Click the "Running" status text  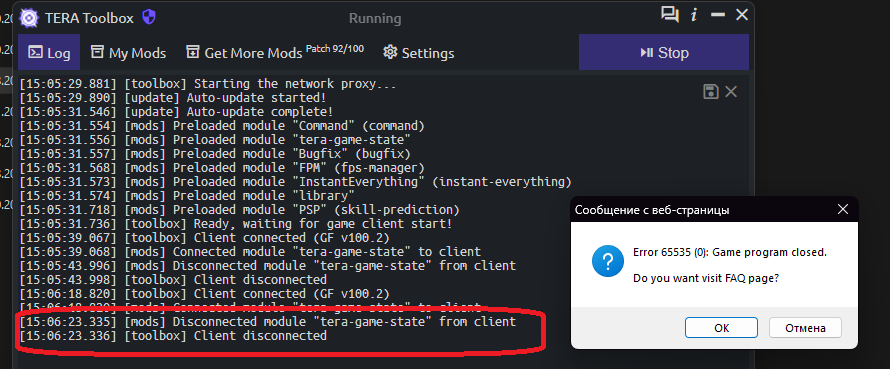click(x=375, y=19)
